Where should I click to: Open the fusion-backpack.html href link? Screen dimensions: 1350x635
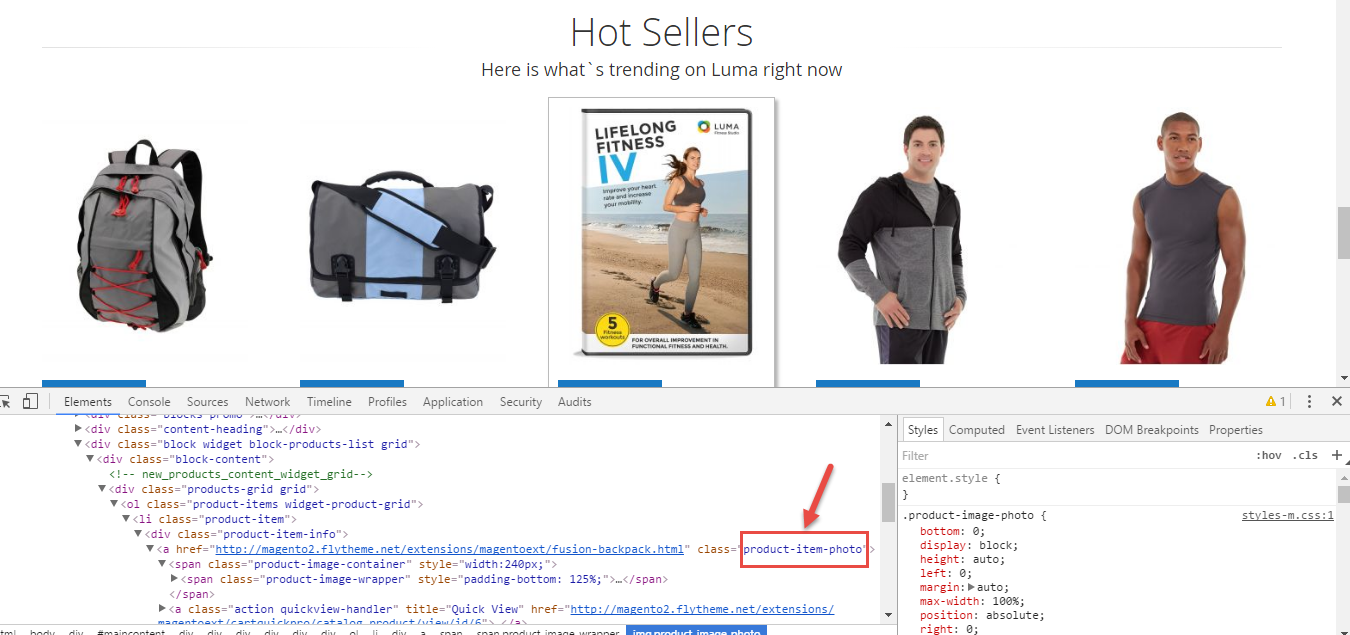click(450, 549)
